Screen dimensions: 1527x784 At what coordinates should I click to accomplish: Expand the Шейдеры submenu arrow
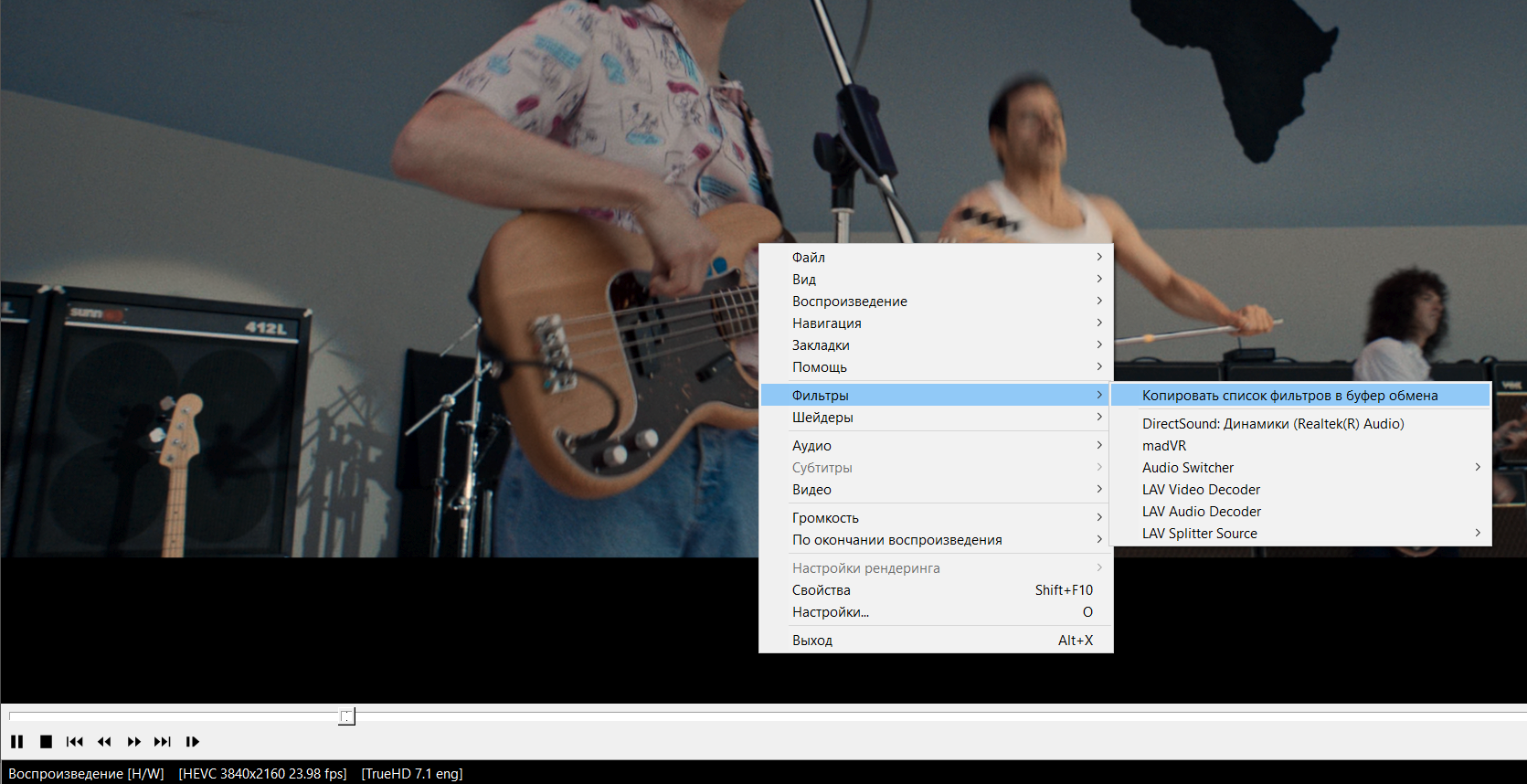click(x=1099, y=417)
